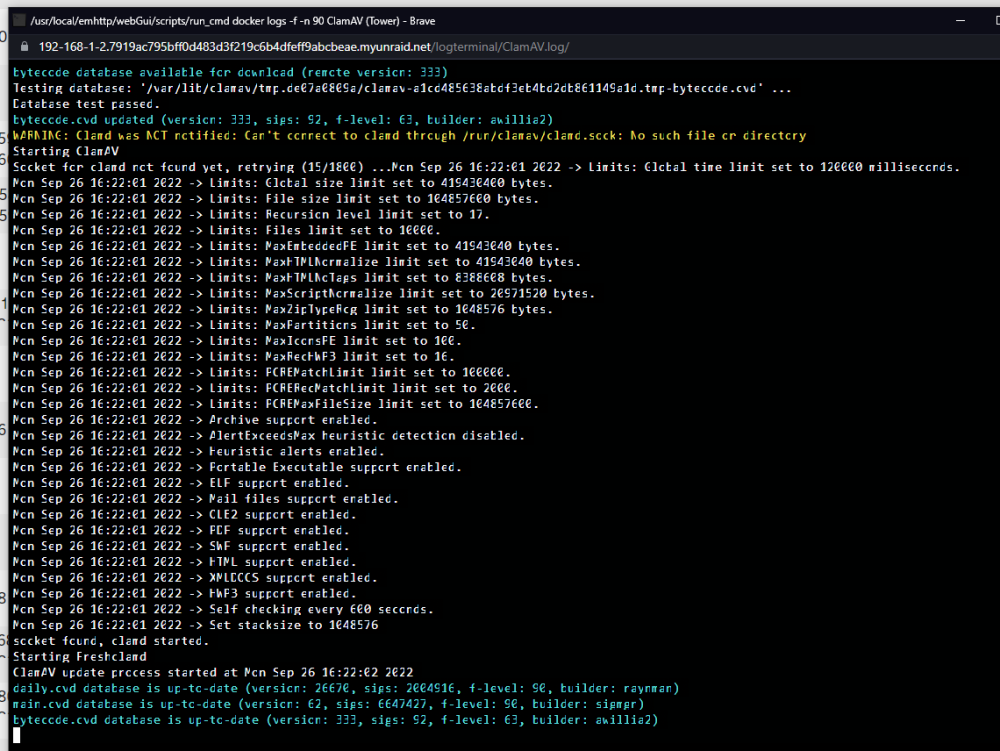Click the 'HTML support enabled.' line
This screenshot has height=751, width=1000.
point(184,562)
